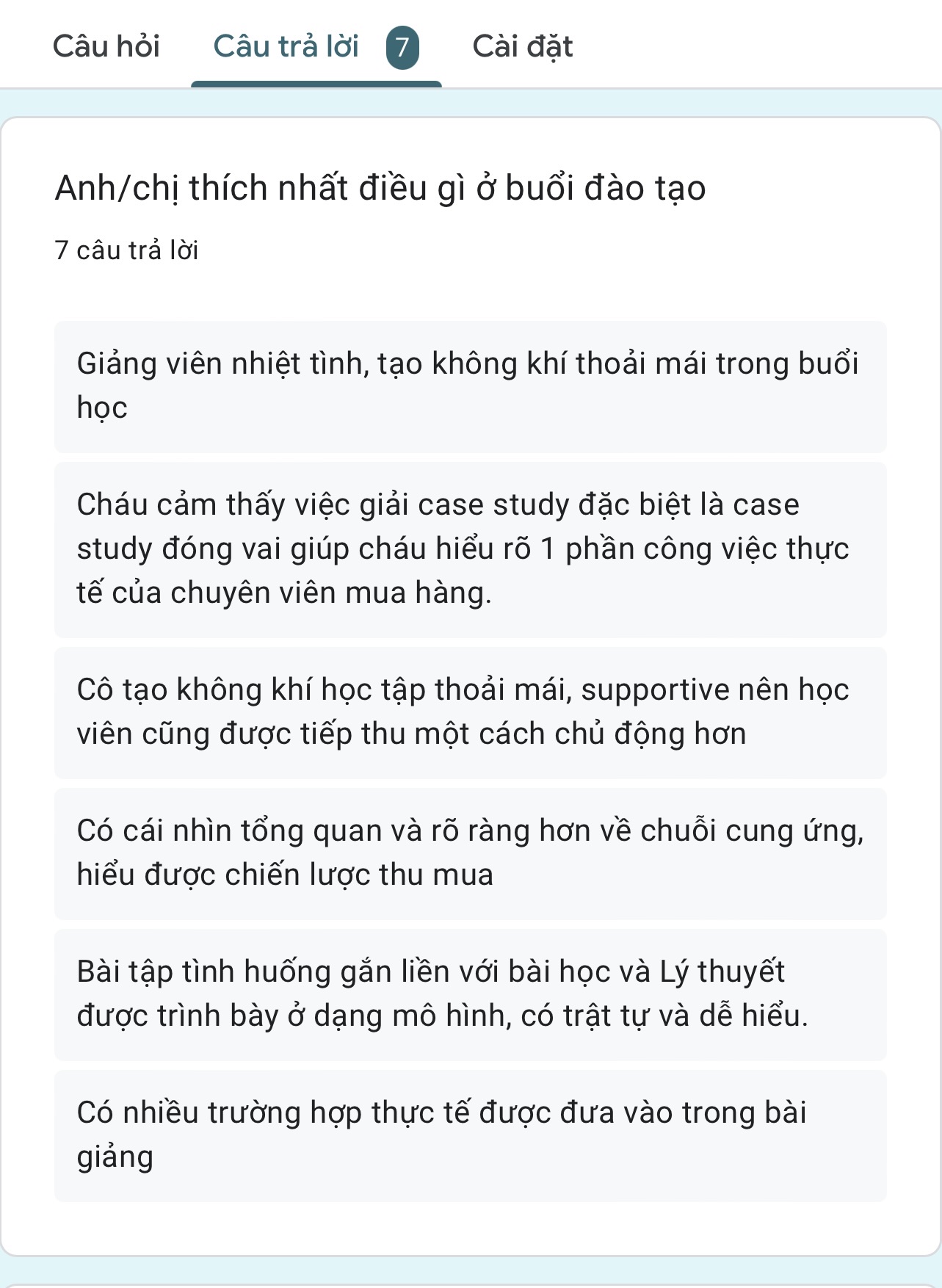Select the response starting "Giảng viên nhiệt tình"
The width and height of the screenshot is (942, 1288).
470,386
